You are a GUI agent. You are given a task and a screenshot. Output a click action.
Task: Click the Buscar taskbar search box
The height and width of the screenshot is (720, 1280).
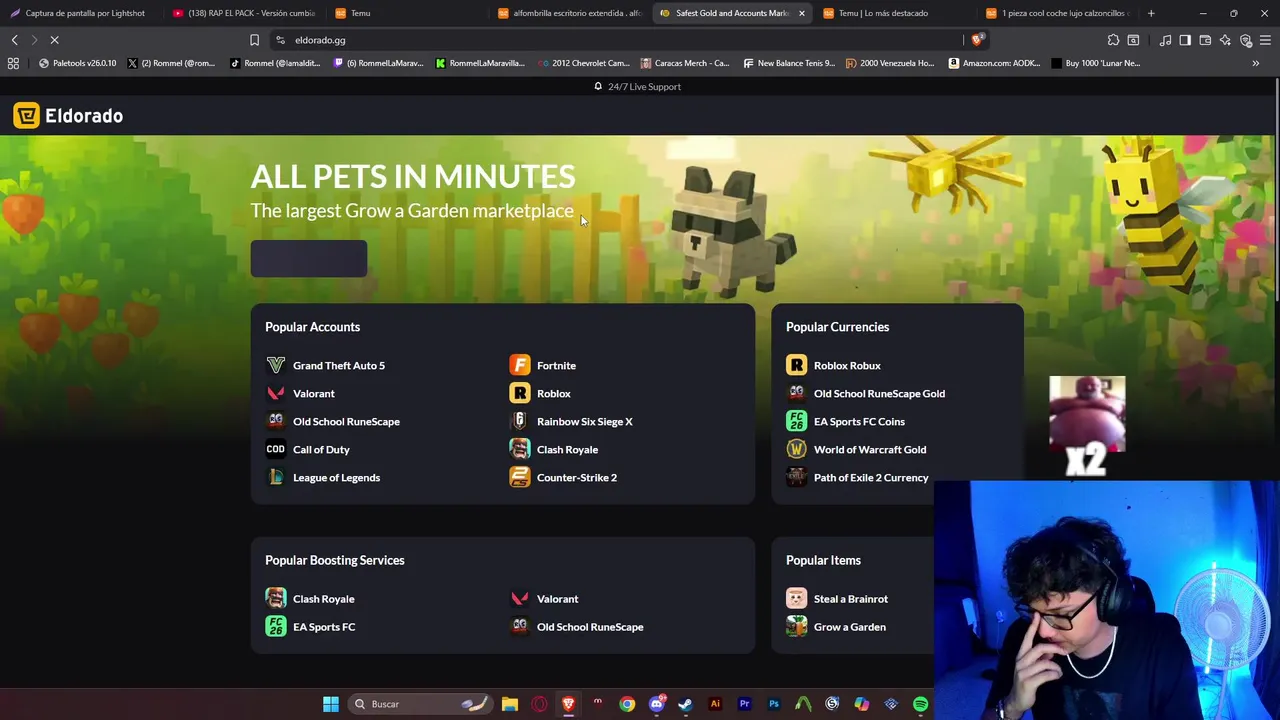pyautogui.click(x=420, y=704)
